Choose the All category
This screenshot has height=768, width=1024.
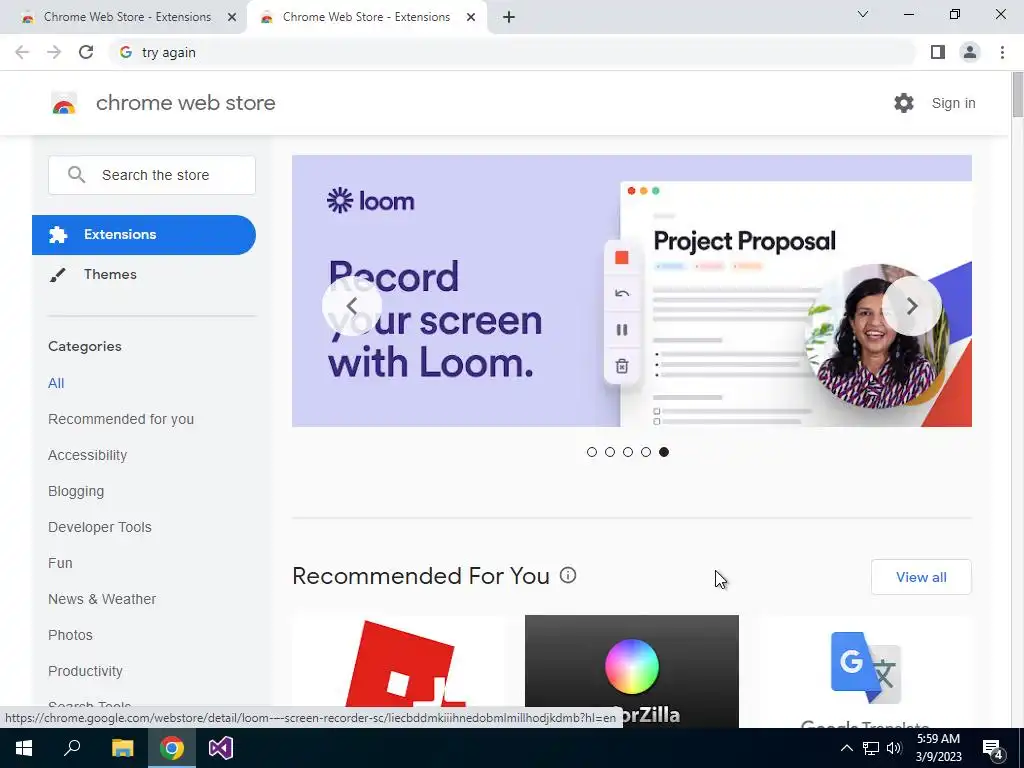point(56,383)
